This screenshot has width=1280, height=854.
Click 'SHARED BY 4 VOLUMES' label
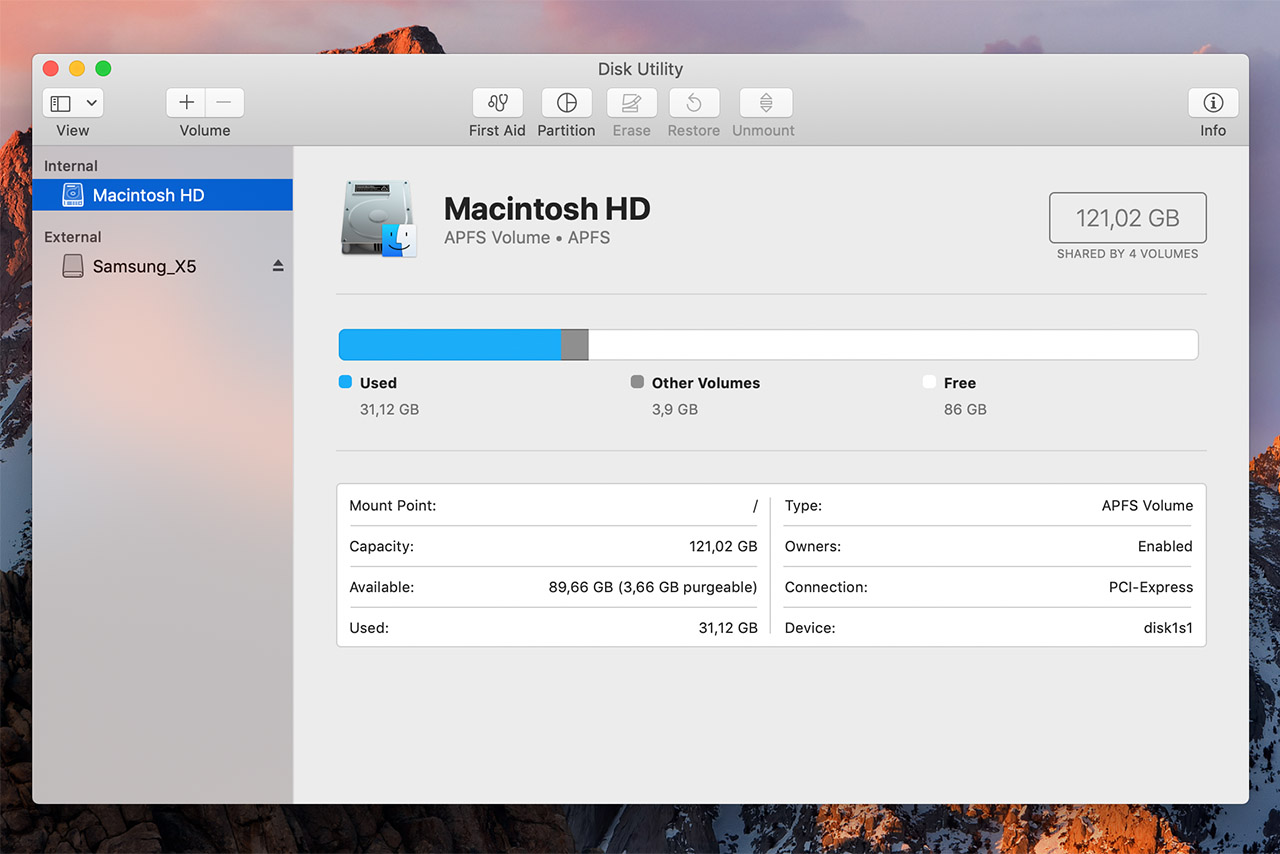tap(1127, 254)
